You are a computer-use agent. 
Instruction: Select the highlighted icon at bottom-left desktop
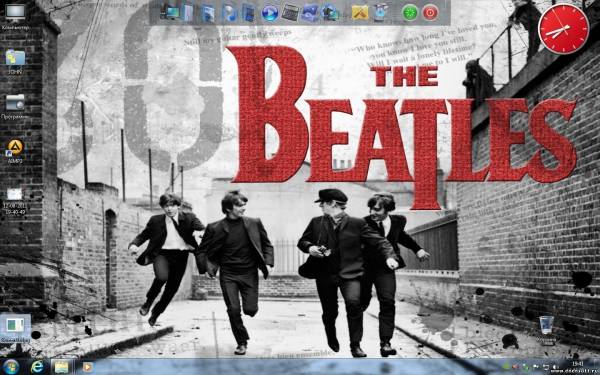click(15, 328)
